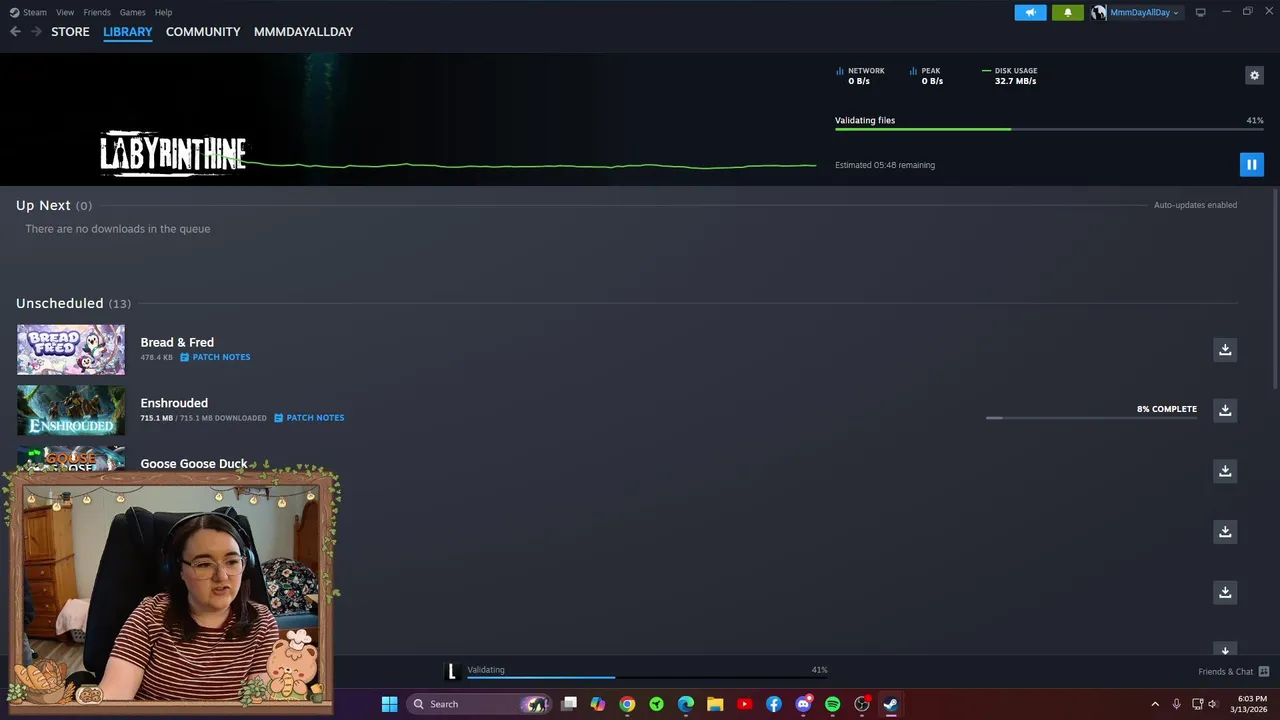This screenshot has height=720, width=1280.
Task: Click the MmmDayAllDay profile avatar
Action: click(x=1099, y=12)
